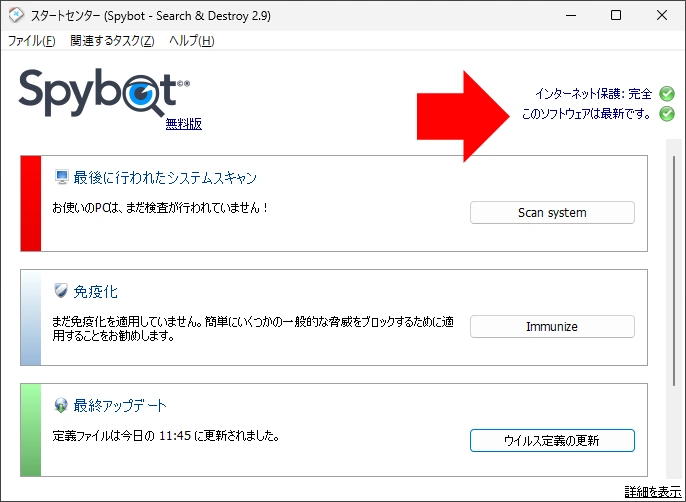686x502 pixels.
Task: Open the 関連するタスク(Z) menu
Action: click(112, 41)
